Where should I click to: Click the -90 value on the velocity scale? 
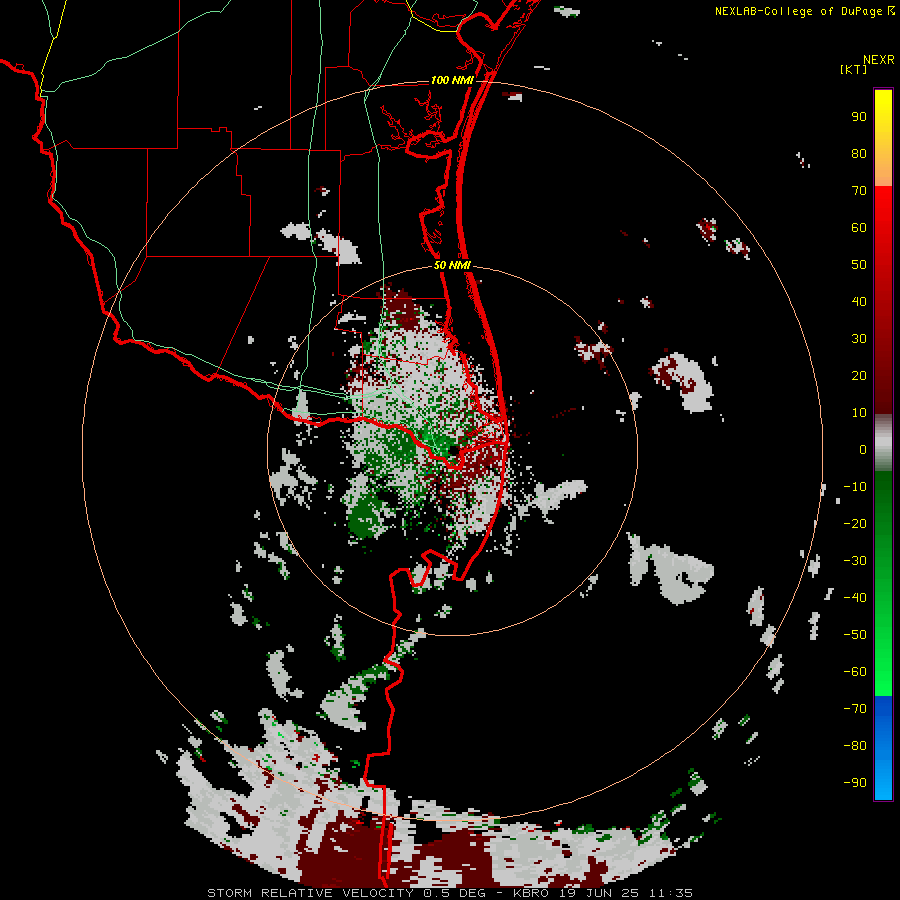click(x=855, y=782)
